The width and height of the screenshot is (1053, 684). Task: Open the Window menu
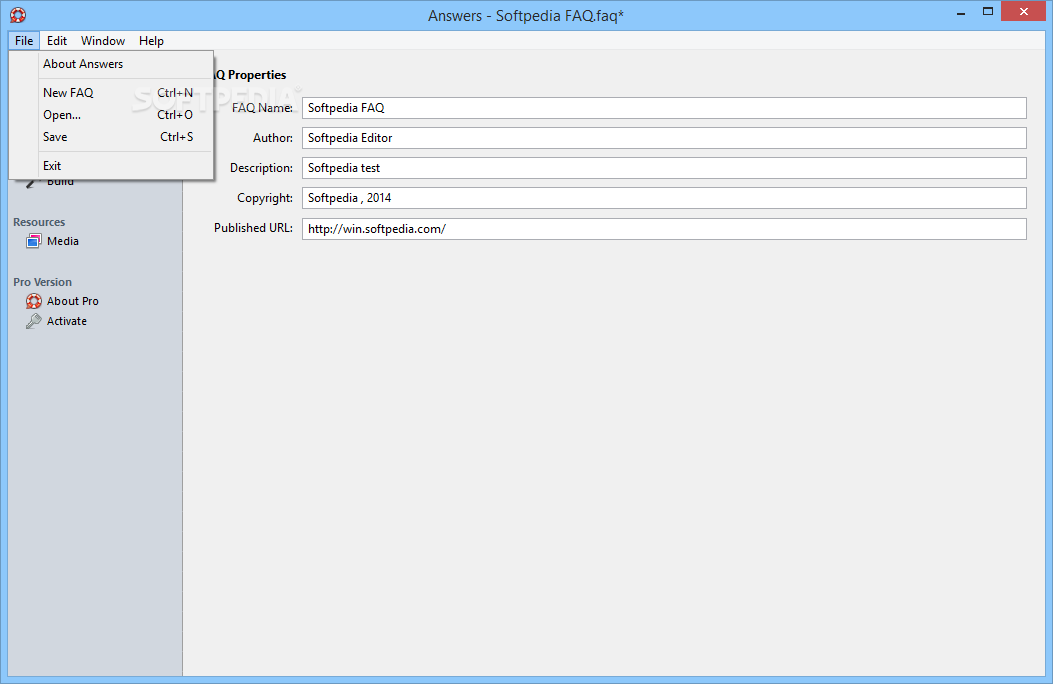tap(103, 41)
